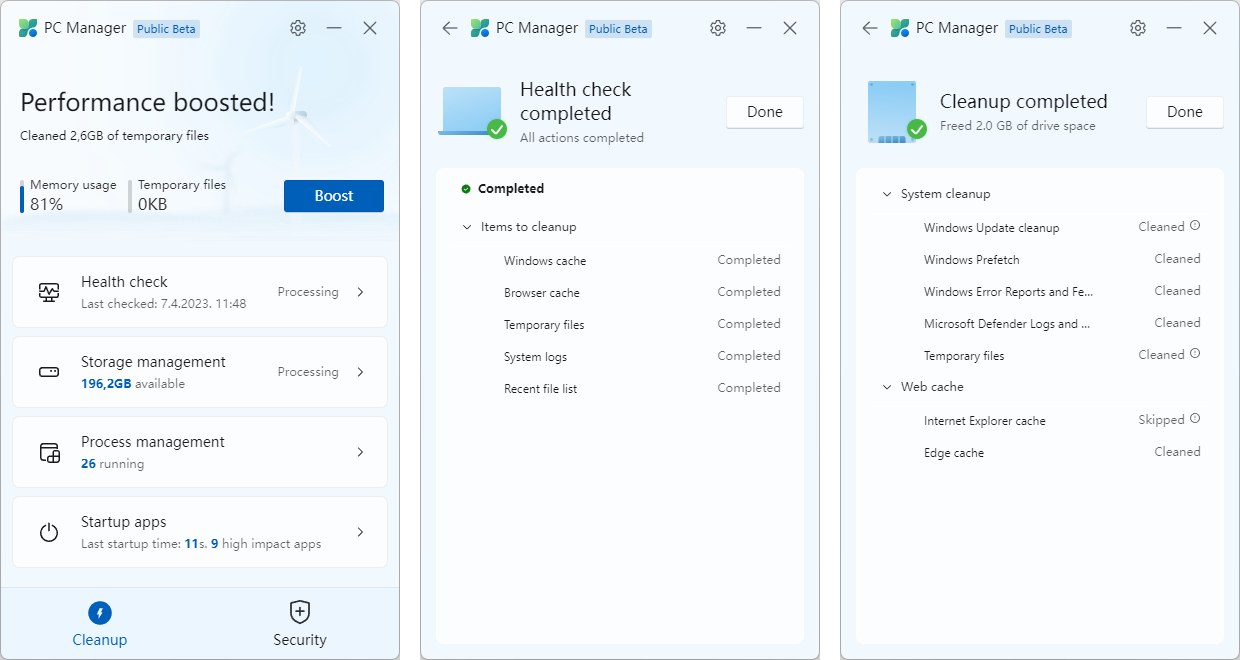Click Done in Health check window

coord(765,112)
